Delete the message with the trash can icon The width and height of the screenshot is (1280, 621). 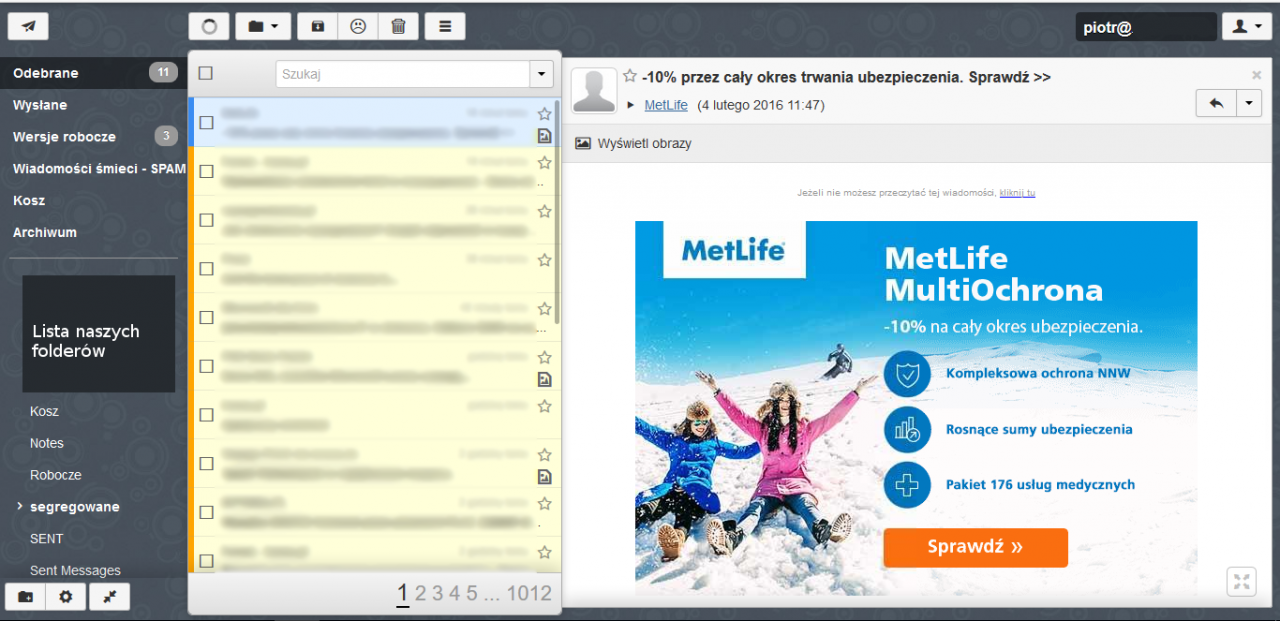[x=398, y=26]
